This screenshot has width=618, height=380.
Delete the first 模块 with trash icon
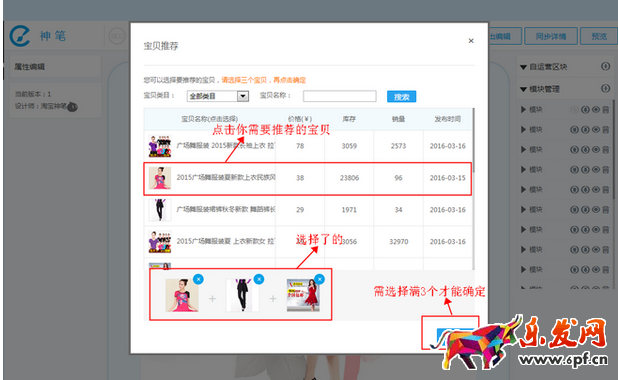point(606,110)
